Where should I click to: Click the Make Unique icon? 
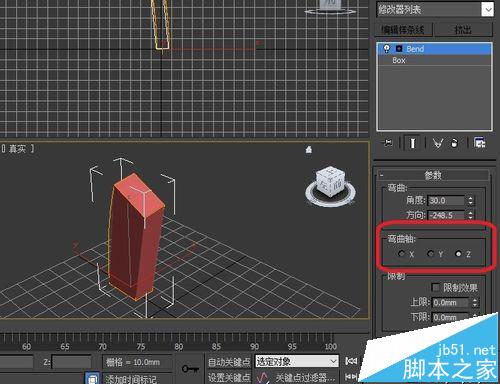point(438,143)
